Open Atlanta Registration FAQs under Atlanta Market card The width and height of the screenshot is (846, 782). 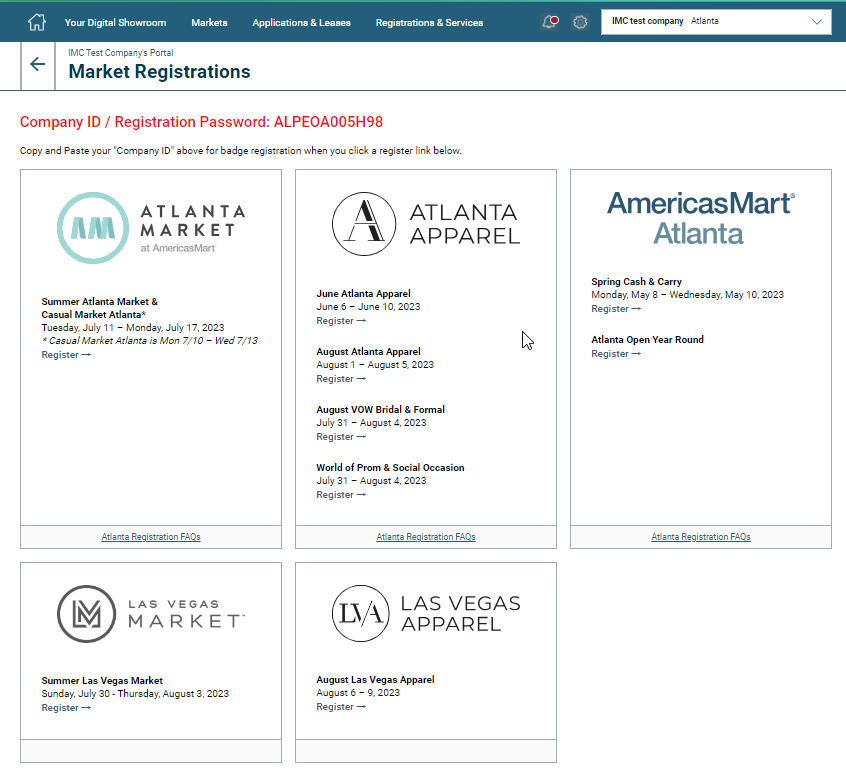click(151, 537)
